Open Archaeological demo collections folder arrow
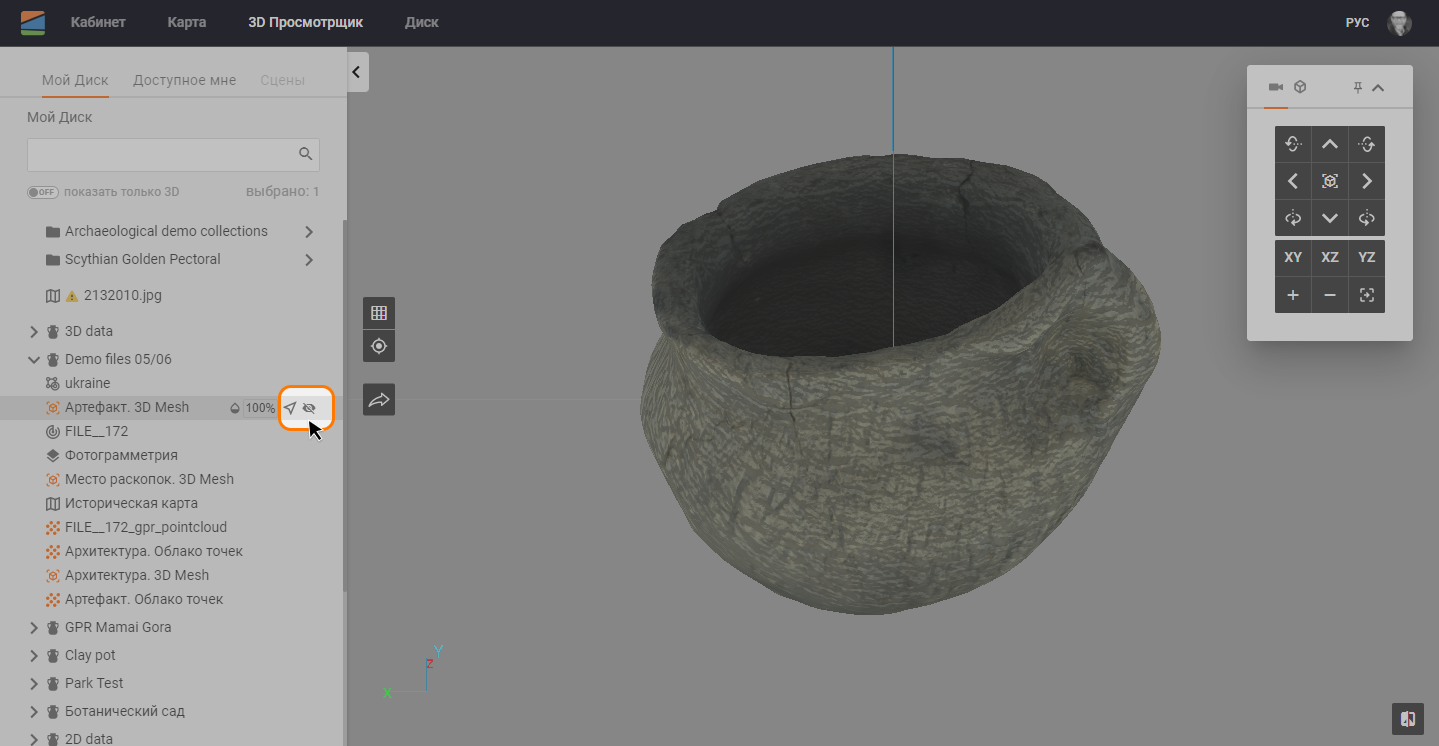1439x746 pixels. 309,232
